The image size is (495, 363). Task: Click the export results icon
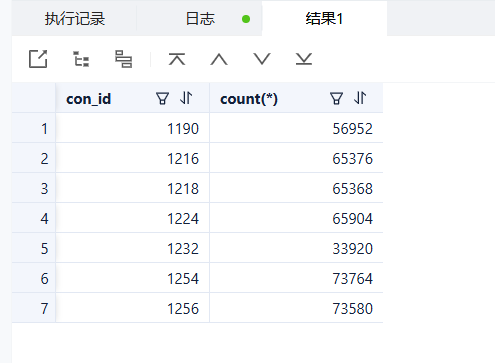[38, 59]
